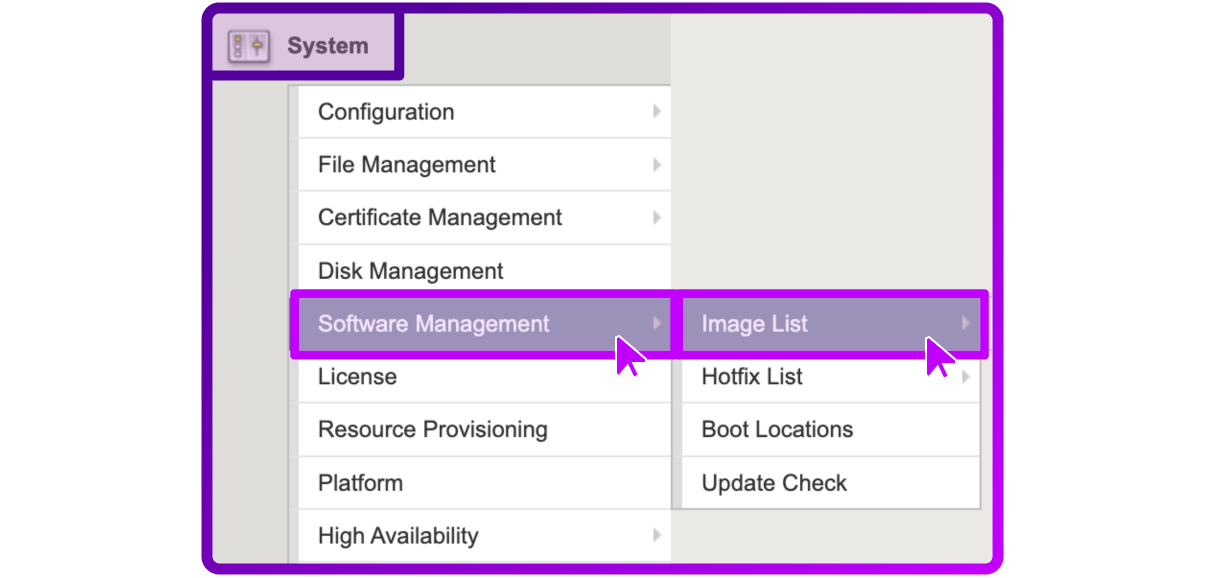Image resolution: width=1217 pixels, height=578 pixels.
Task: Select the Configuration menu item
Action: [484, 112]
